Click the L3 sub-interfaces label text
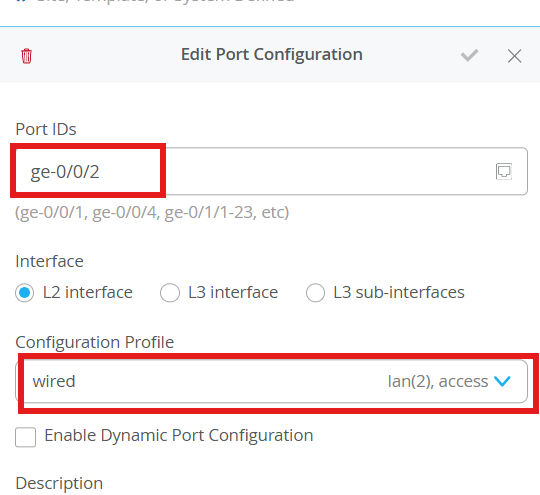Viewport: 540px width, 495px height. click(399, 292)
